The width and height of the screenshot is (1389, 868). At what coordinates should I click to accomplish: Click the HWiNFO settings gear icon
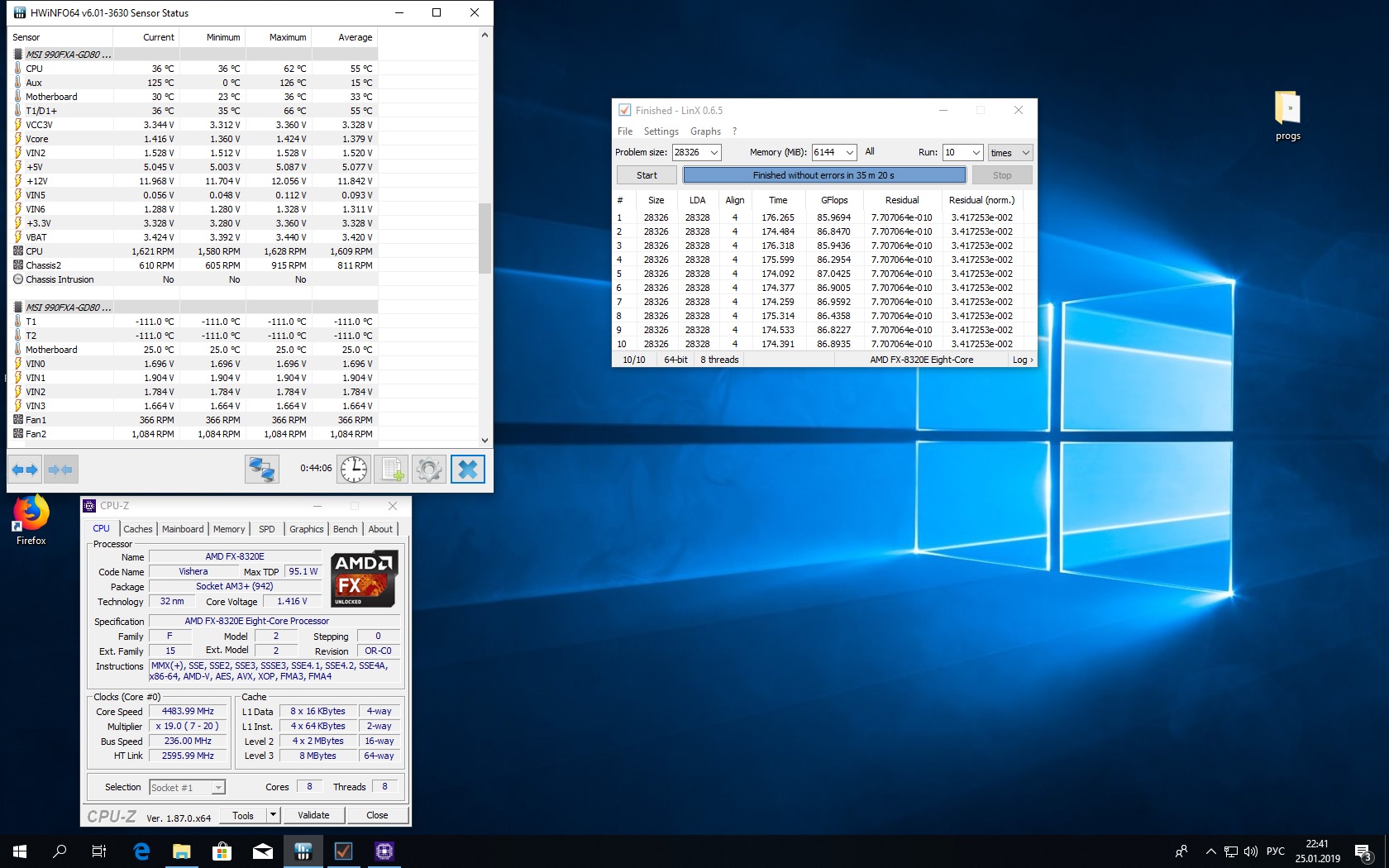428,470
